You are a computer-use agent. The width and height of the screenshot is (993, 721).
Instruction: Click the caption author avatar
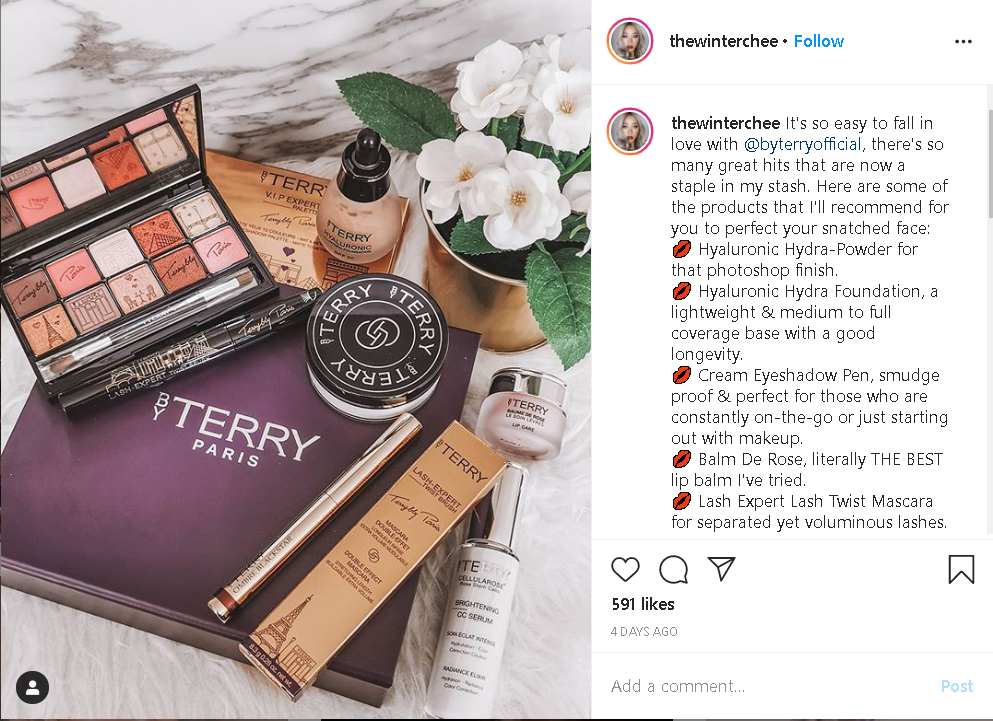click(x=630, y=132)
